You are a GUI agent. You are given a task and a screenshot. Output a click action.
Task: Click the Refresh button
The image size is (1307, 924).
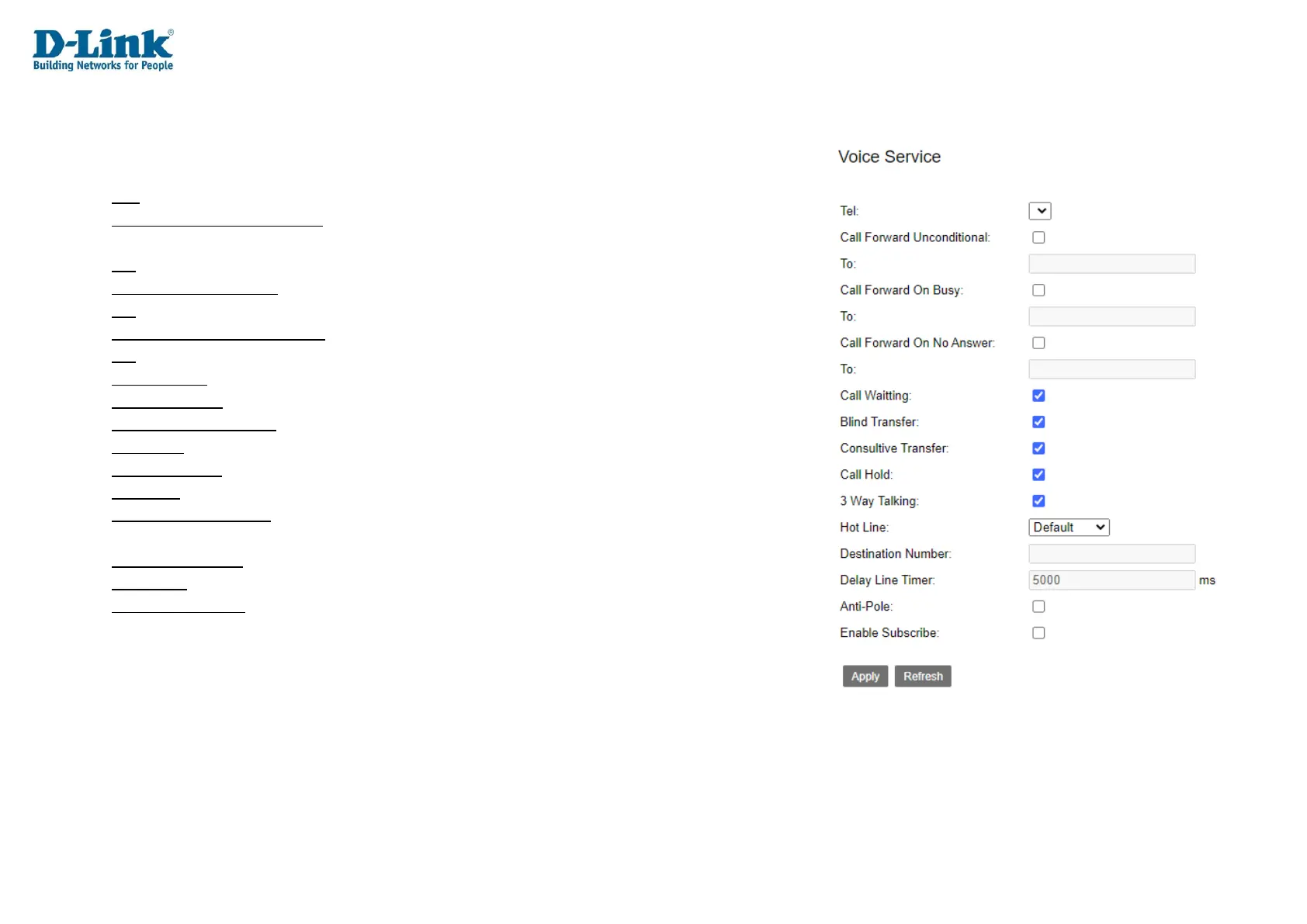tap(923, 677)
